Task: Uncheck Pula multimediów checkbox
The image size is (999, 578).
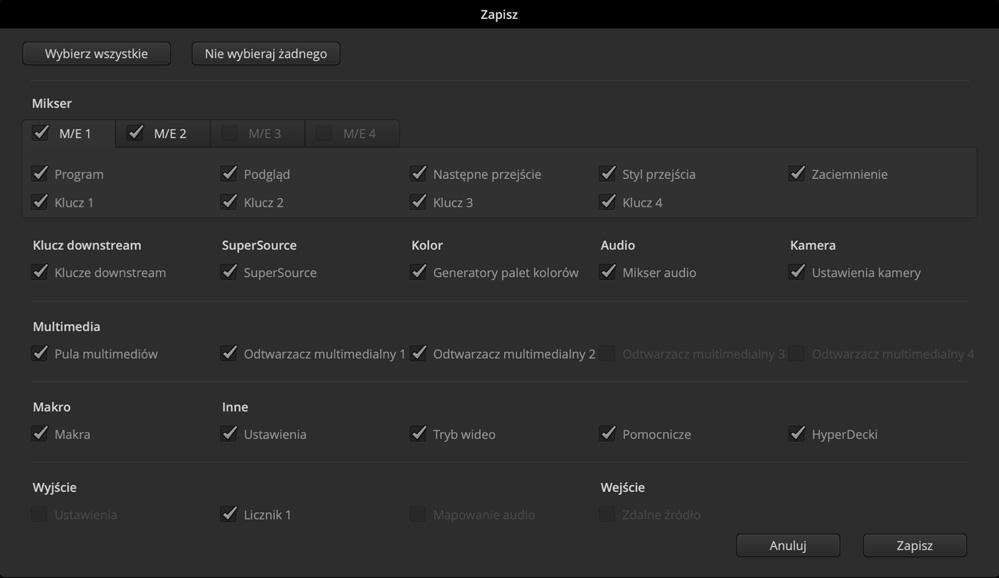Action: pos(40,353)
